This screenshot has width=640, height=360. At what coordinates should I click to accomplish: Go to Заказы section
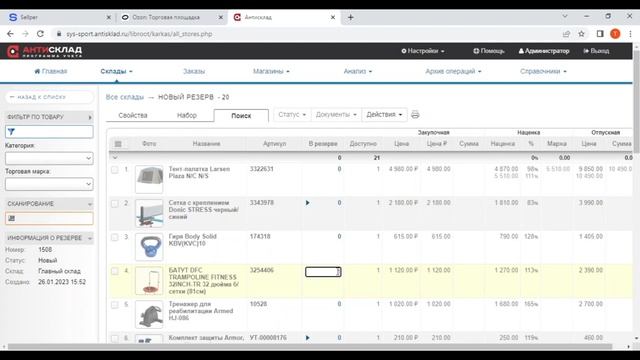[x=194, y=71]
